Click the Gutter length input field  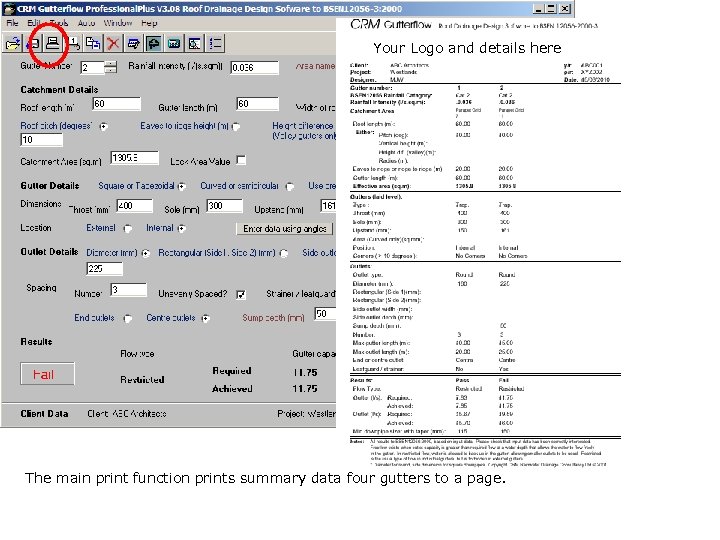(258, 104)
